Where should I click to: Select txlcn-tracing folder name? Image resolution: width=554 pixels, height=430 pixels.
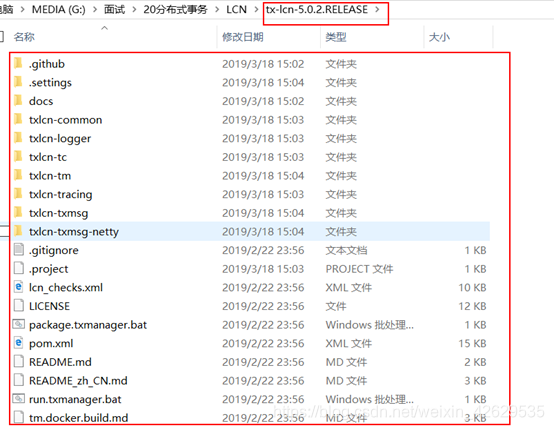pos(61,194)
